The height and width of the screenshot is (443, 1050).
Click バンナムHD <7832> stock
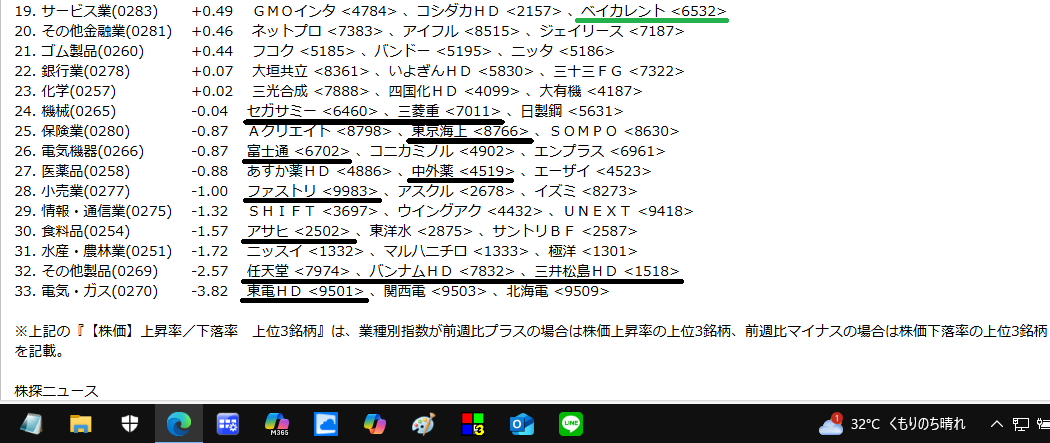pyautogui.click(x=442, y=272)
